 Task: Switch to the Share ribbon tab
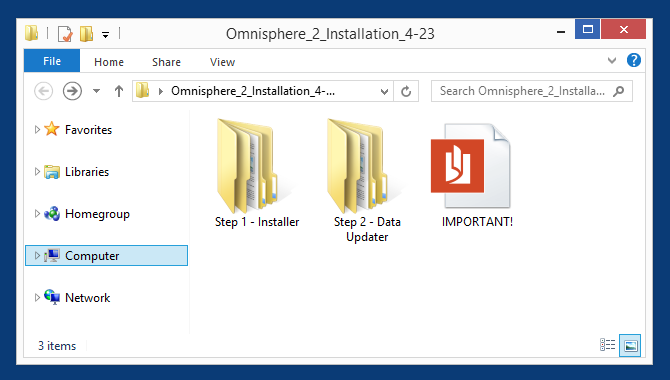pyautogui.click(x=166, y=62)
